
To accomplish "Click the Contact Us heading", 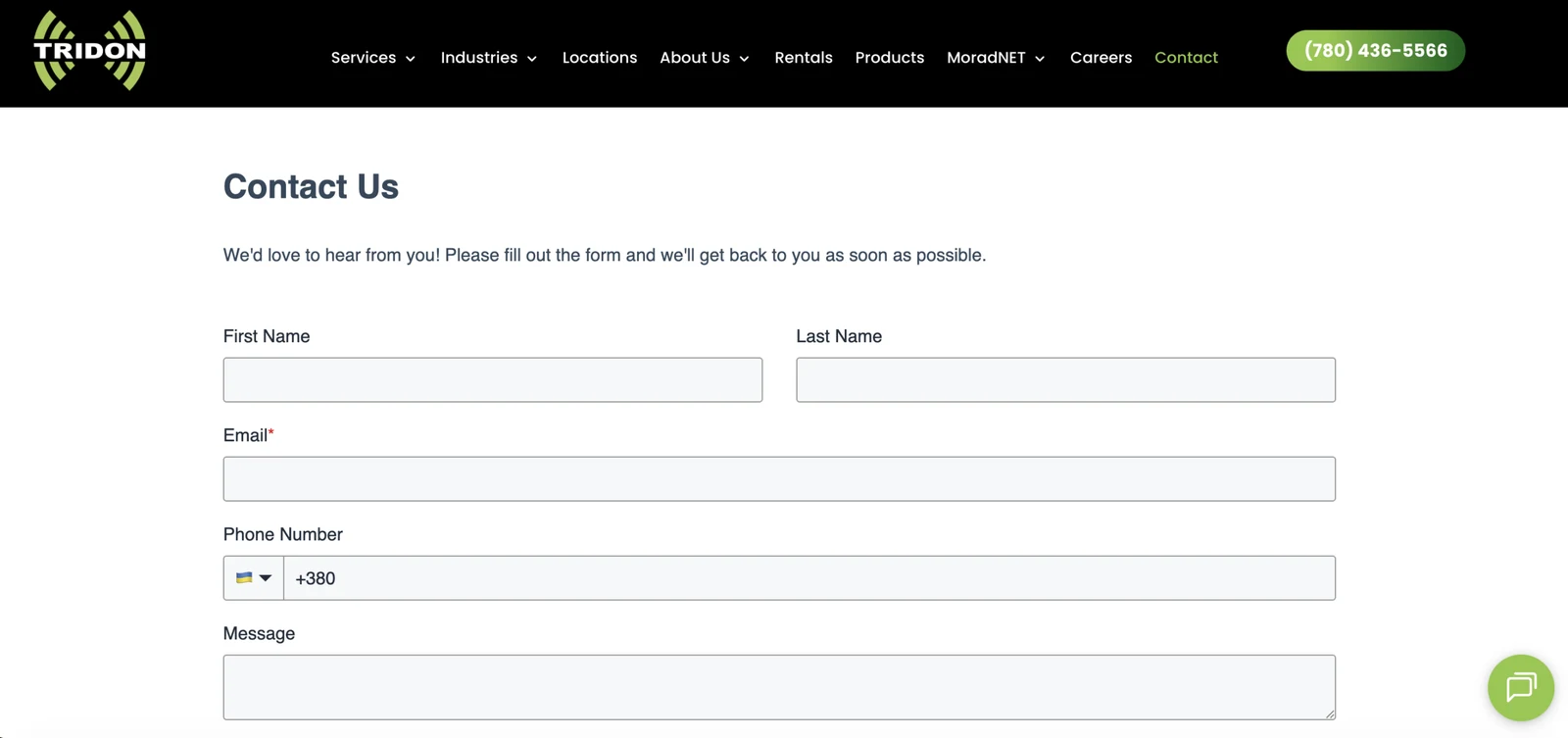I will (x=311, y=186).
